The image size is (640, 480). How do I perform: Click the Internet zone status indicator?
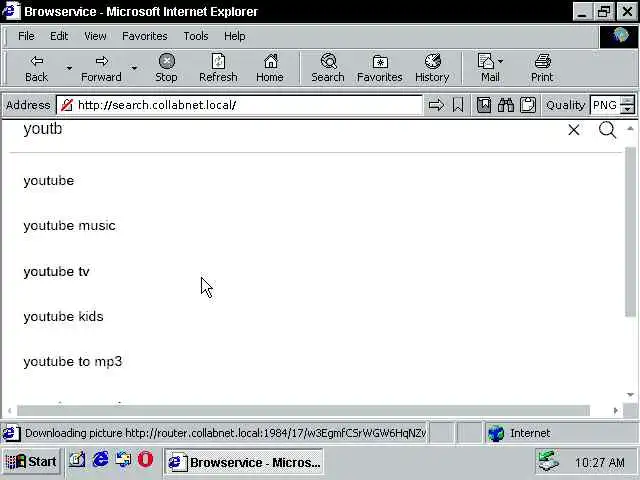click(x=561, y=433)
